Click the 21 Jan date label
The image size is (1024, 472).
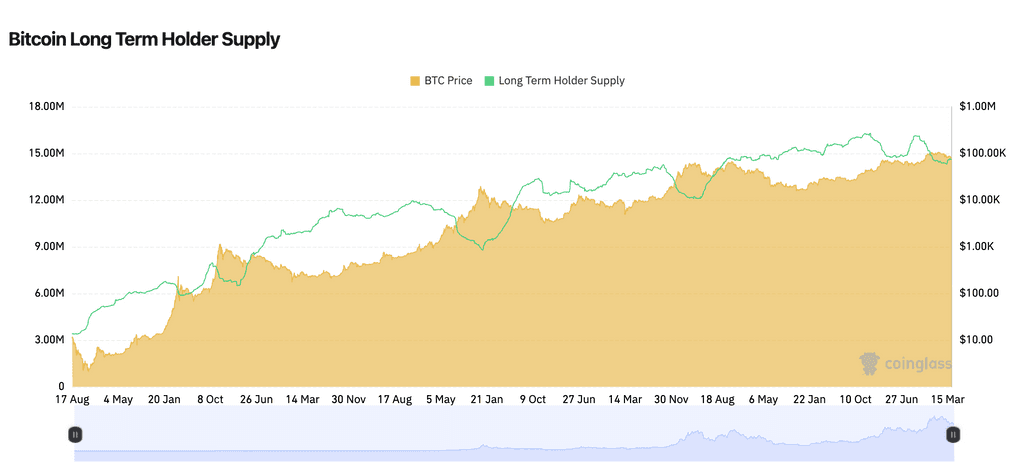(485, 400)
